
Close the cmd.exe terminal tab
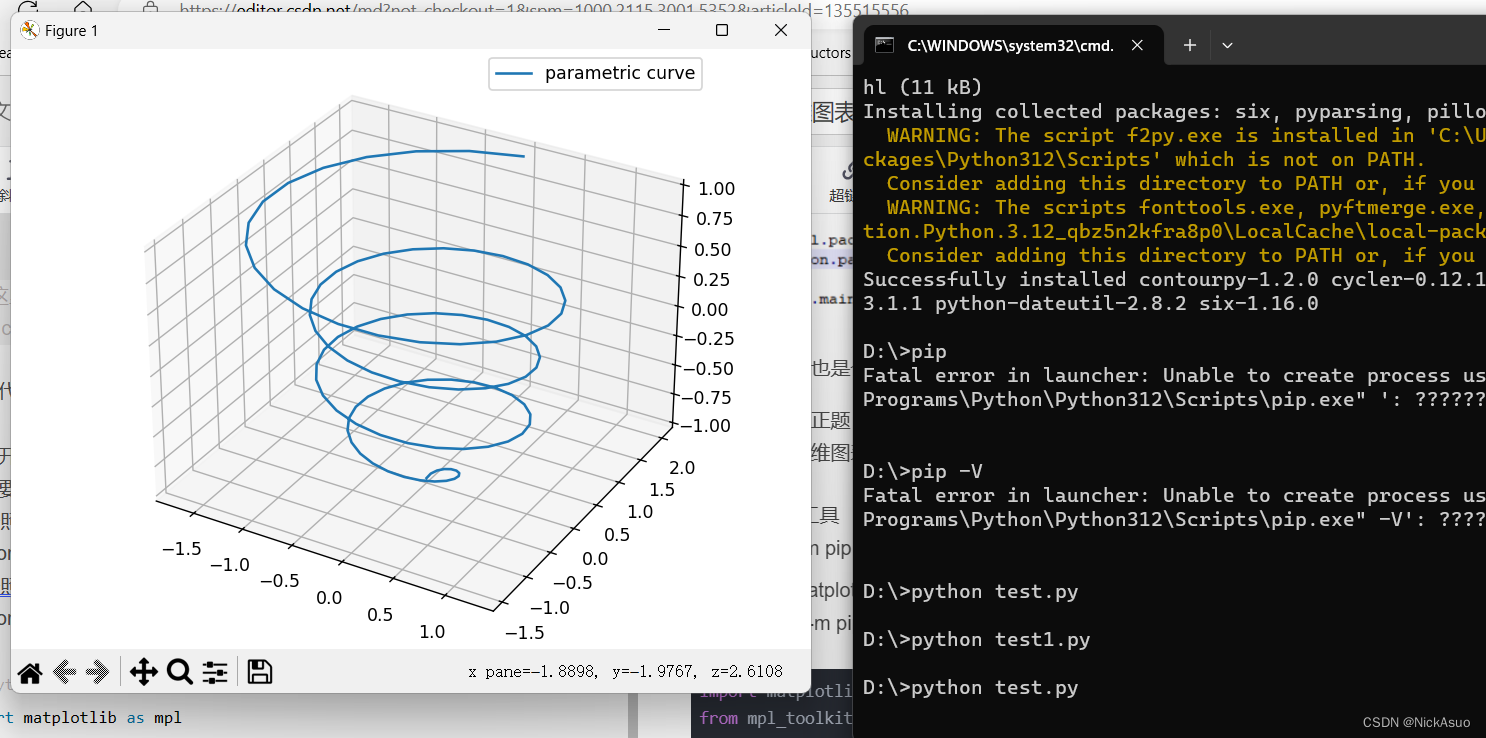1137,45
